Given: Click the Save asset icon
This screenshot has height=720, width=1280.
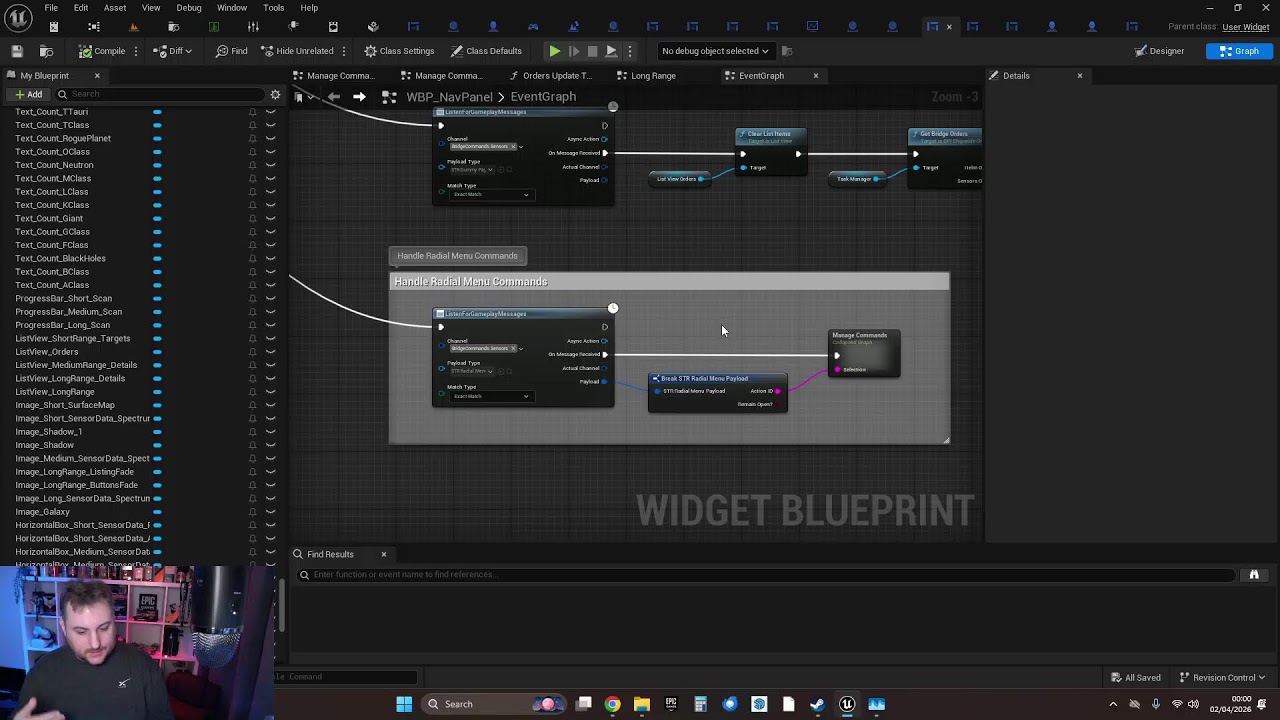Looking at the screenshot, I should click(x=17, y=51).
